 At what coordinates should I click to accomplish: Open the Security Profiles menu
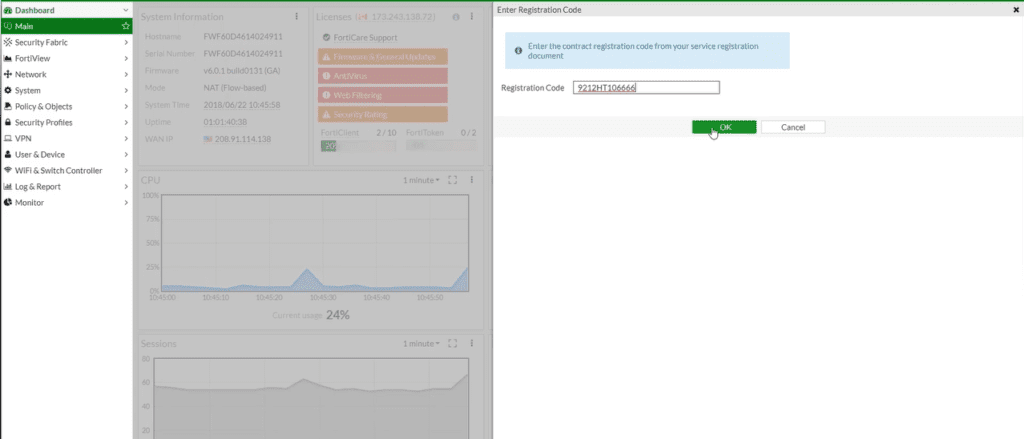66,122
